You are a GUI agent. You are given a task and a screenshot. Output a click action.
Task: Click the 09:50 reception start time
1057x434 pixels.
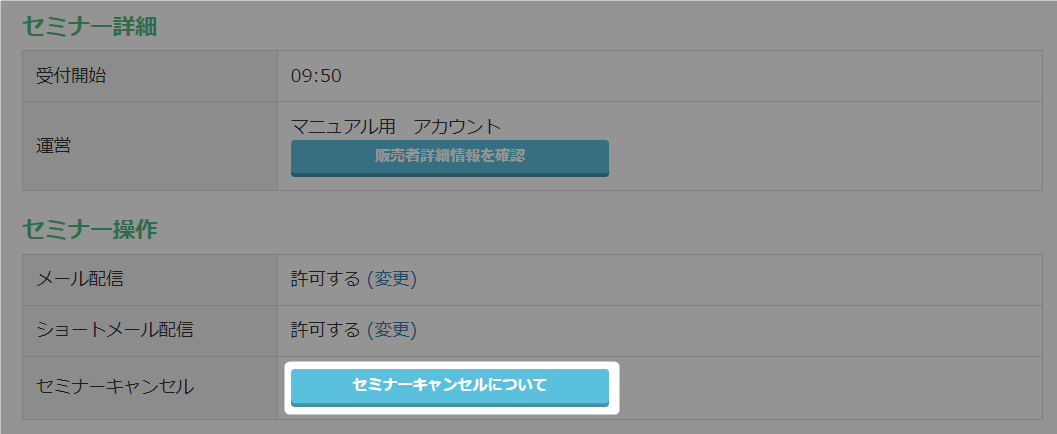(x=316, y=76)
